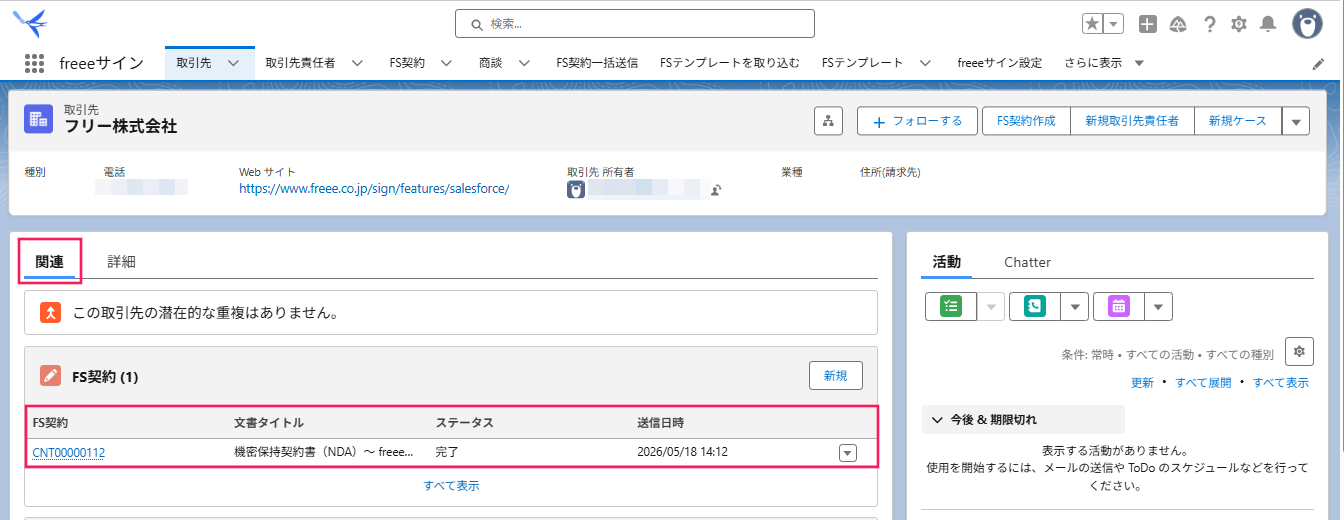Switch to the 活動 tab
1344x520 pixels.
(946, 262)
